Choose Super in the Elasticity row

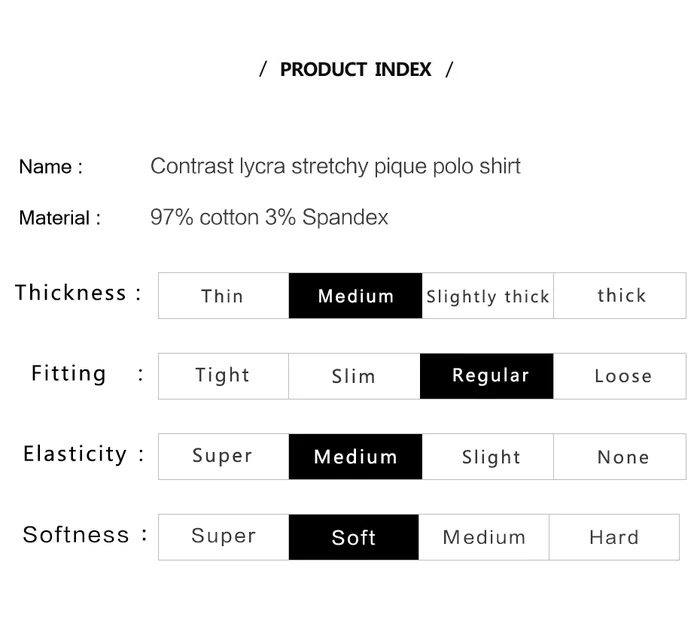click(x=223, y=457)
